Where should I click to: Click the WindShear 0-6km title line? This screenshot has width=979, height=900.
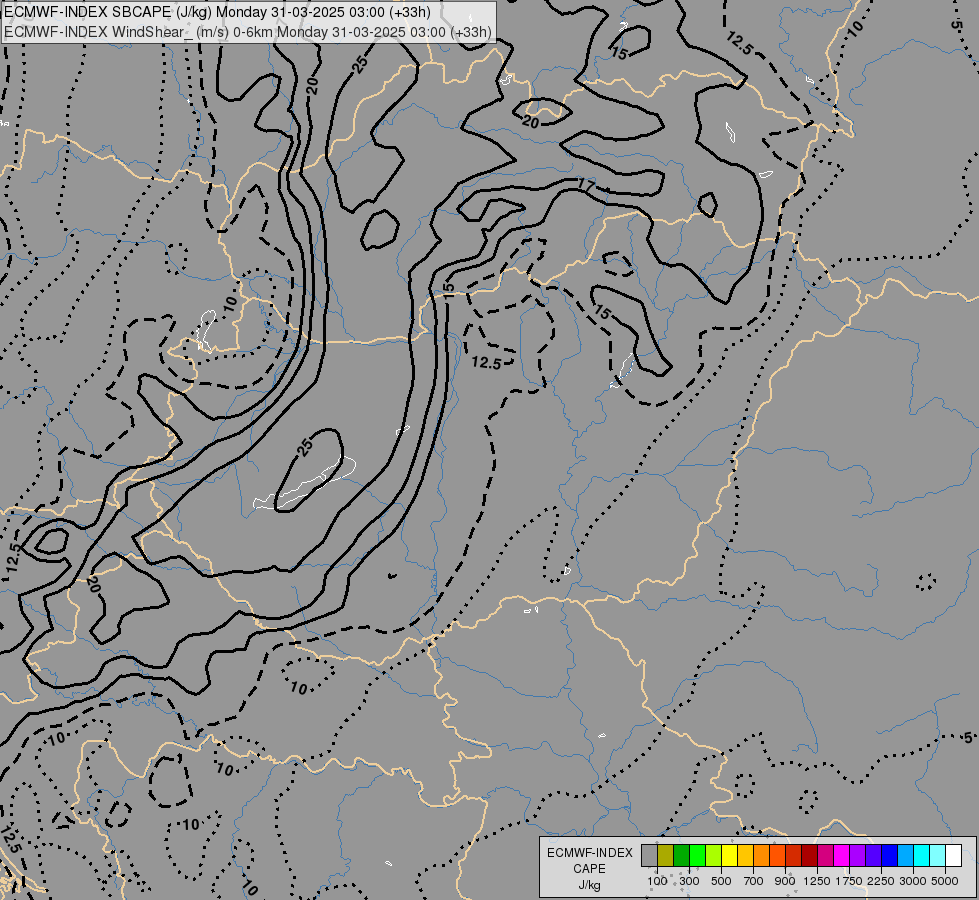(248, 32)
